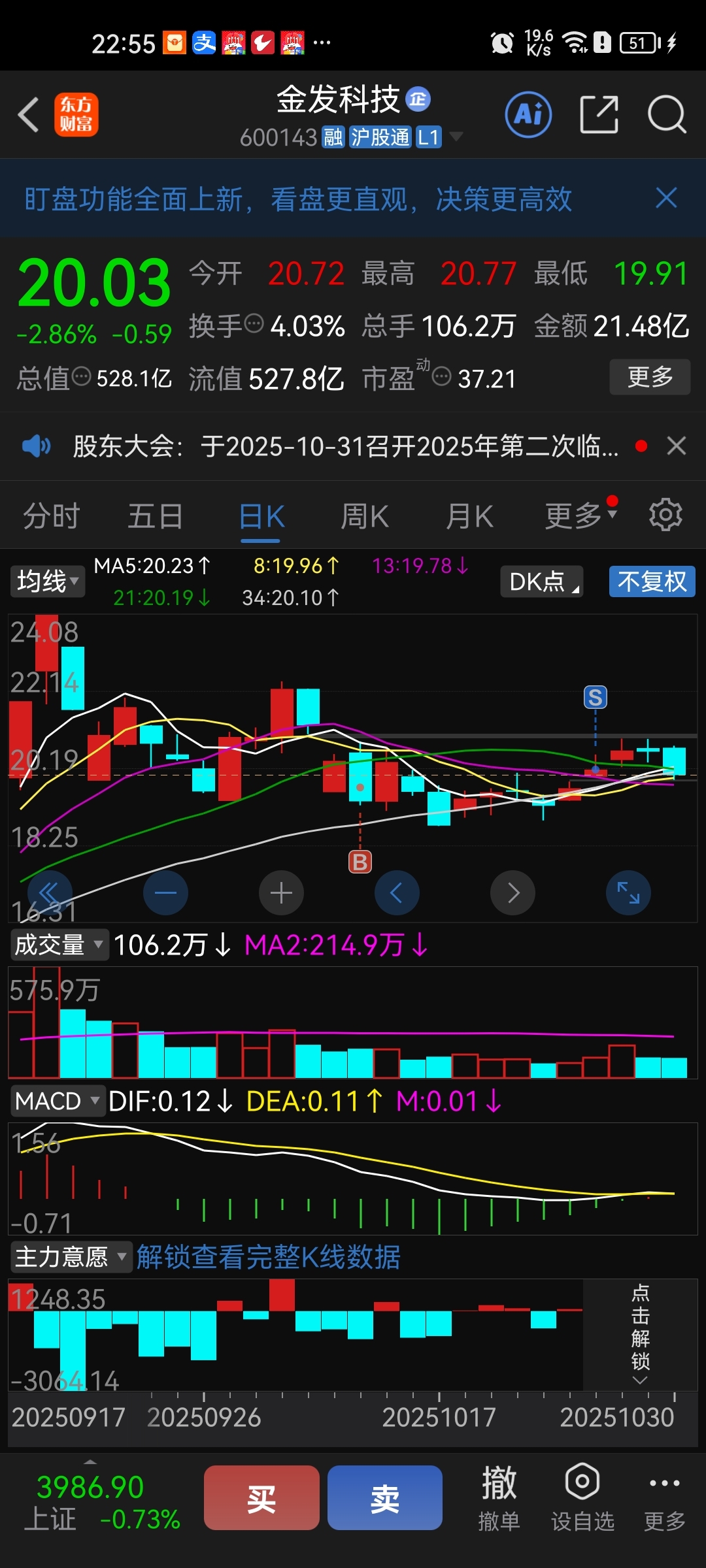
Task: Tap the price 20.03
Action: pyautogui.click(x=94, y=283)
